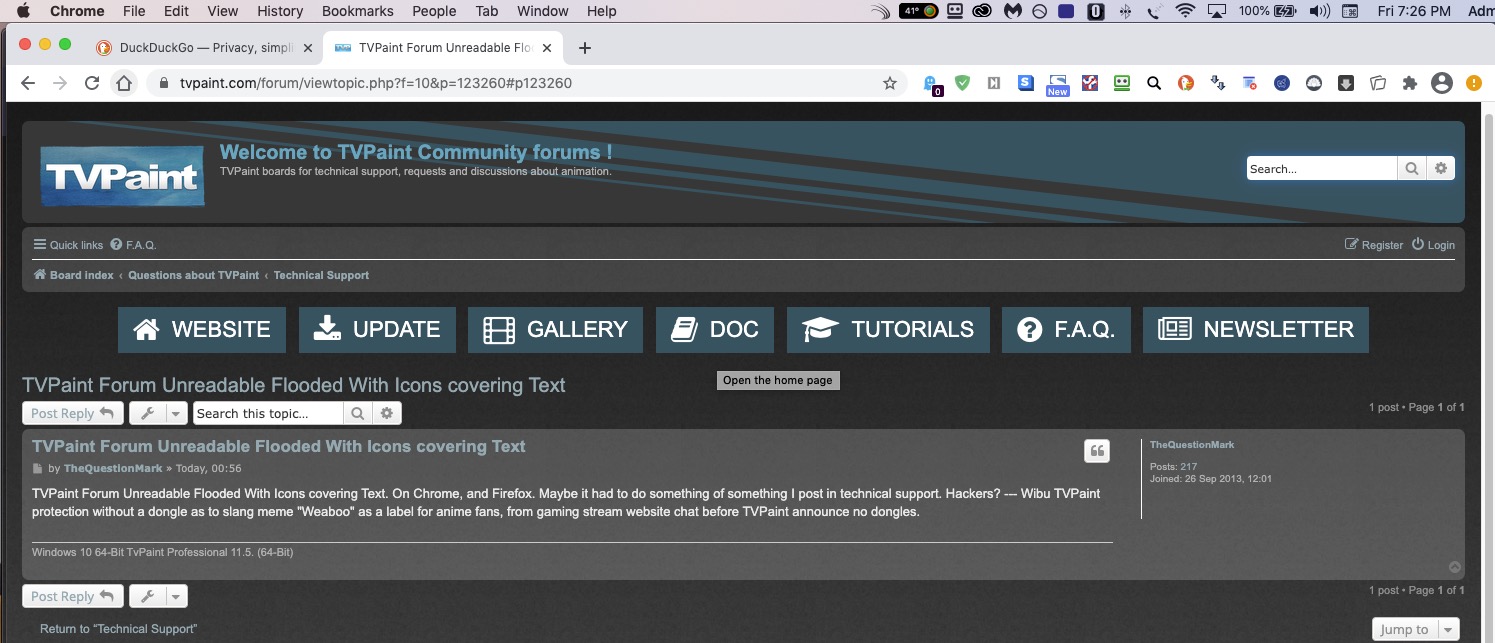The width and height of the screenshot is (1495, 643).
Task: Click the Login link
Action: (x=1433, y=245)
